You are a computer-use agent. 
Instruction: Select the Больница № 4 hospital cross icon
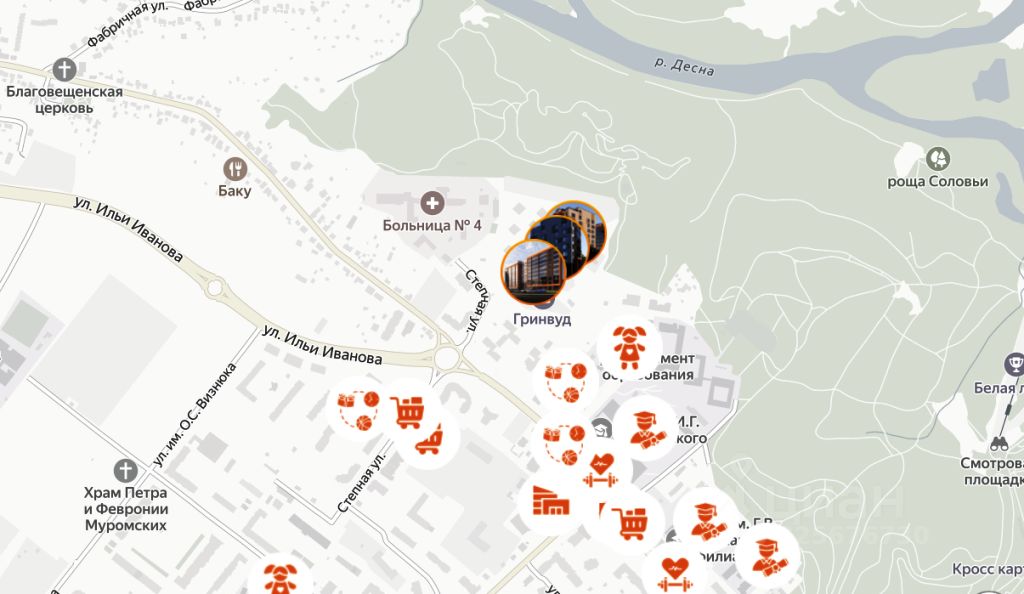pyautogui.click(x=432, y=203)
